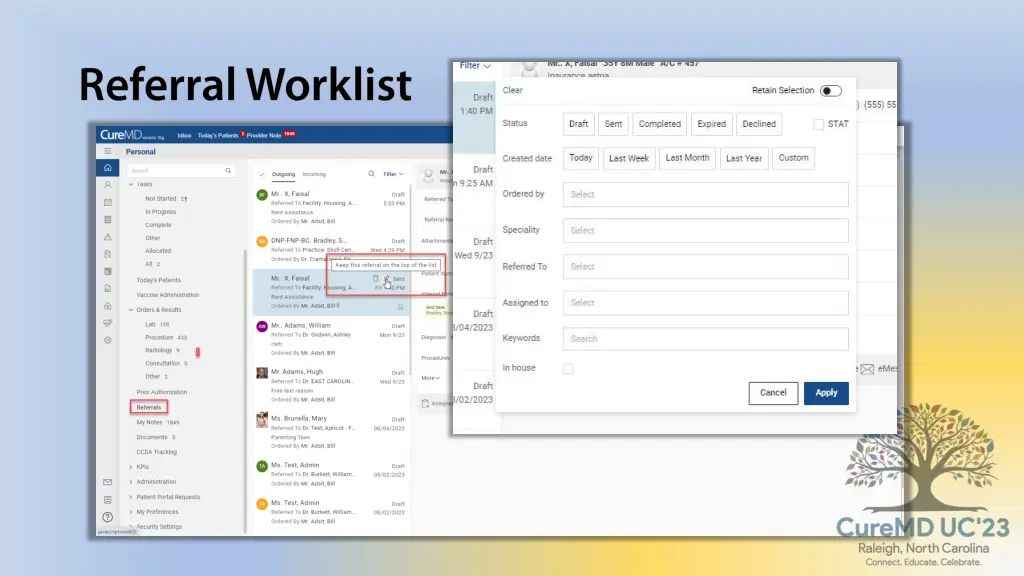Open CCDA Tracking in the left tree
Image resolution: width=1024 pixels, height=576 pixels.
tap(157, 452)
